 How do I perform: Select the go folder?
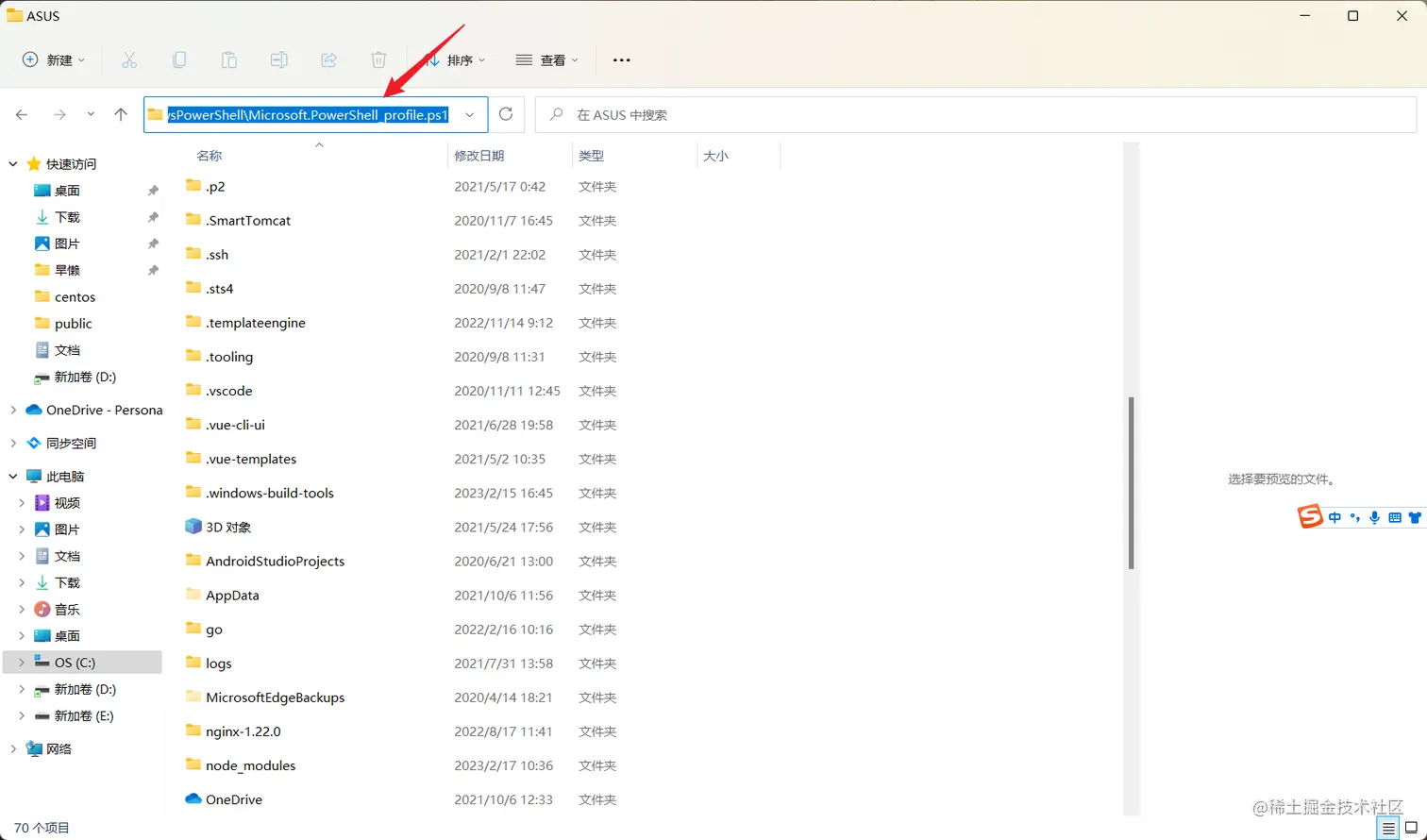point(204,630)
